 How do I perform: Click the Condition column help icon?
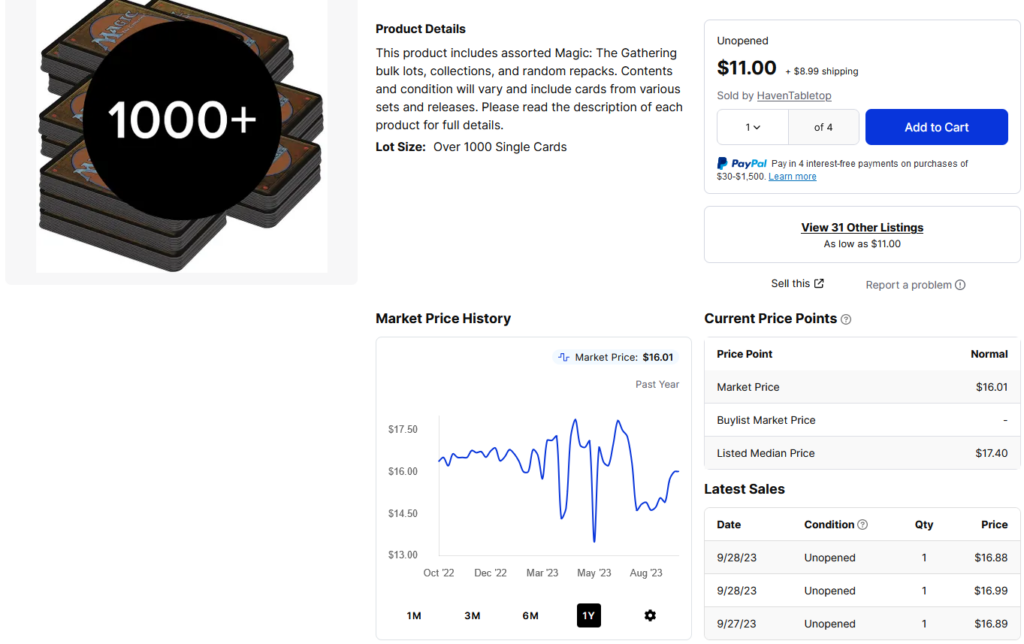coord(863,525)
